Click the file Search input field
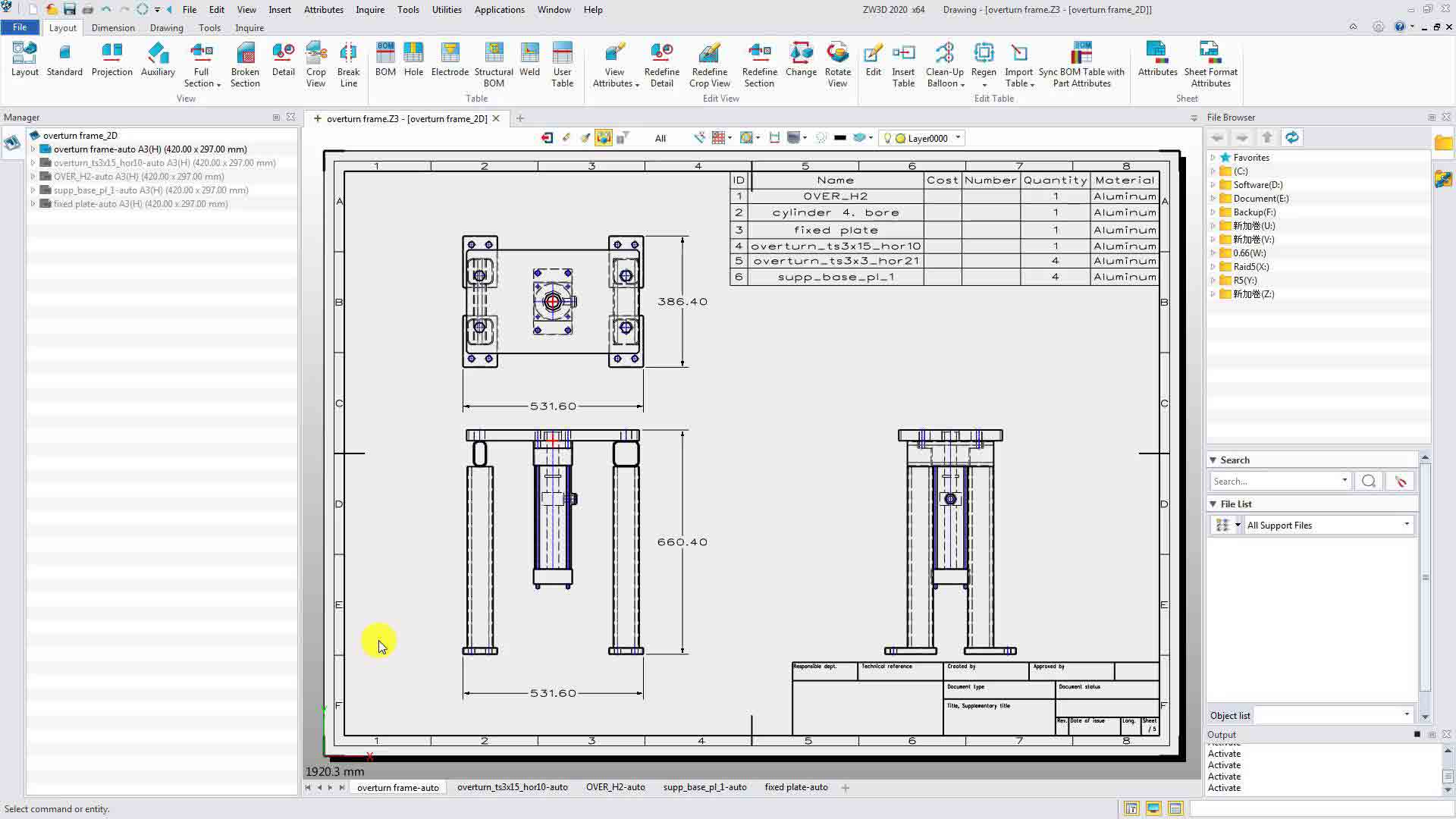The image size is (1456, 819). 1274,481
